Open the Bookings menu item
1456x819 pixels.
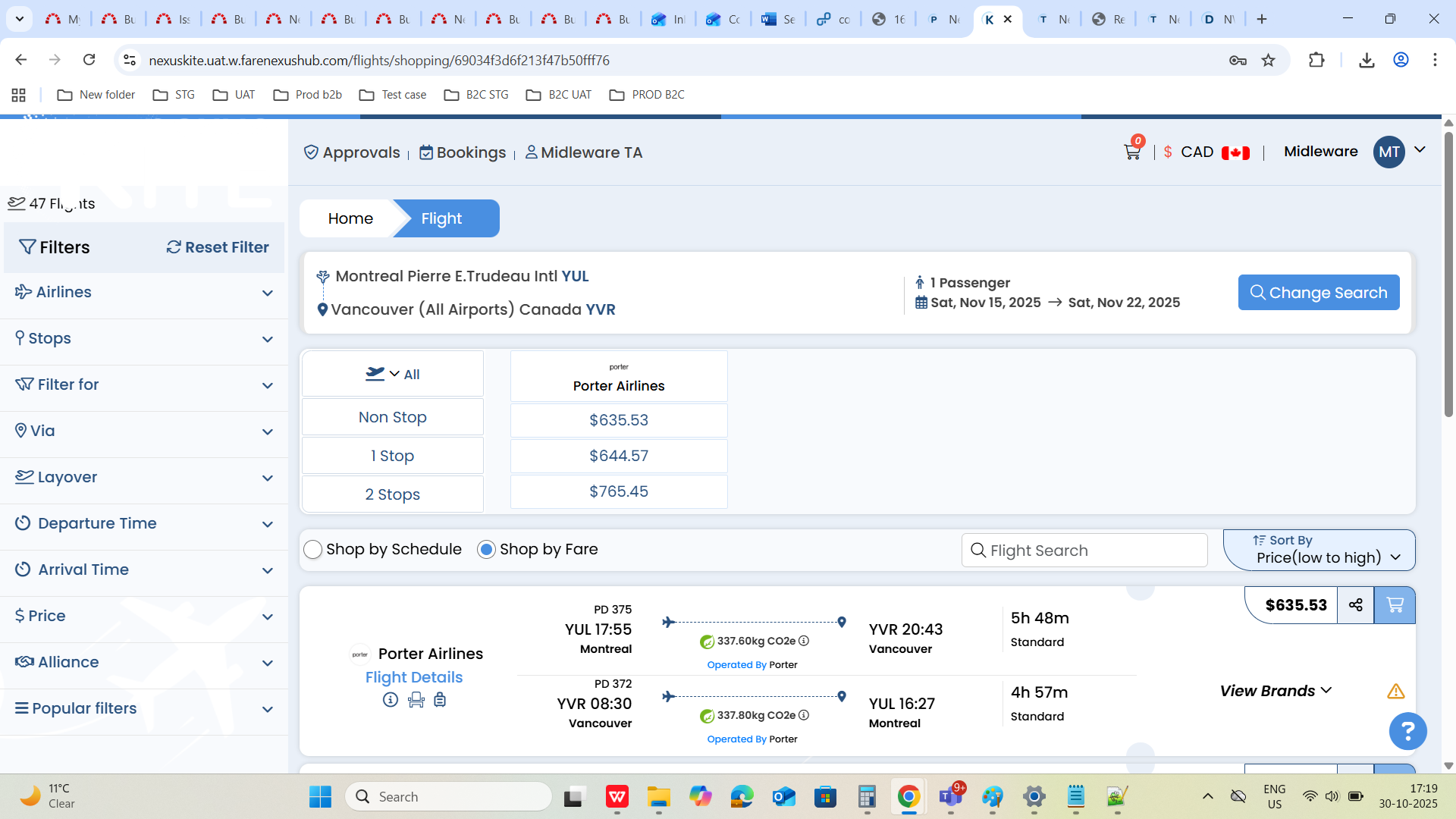(463, 152)
